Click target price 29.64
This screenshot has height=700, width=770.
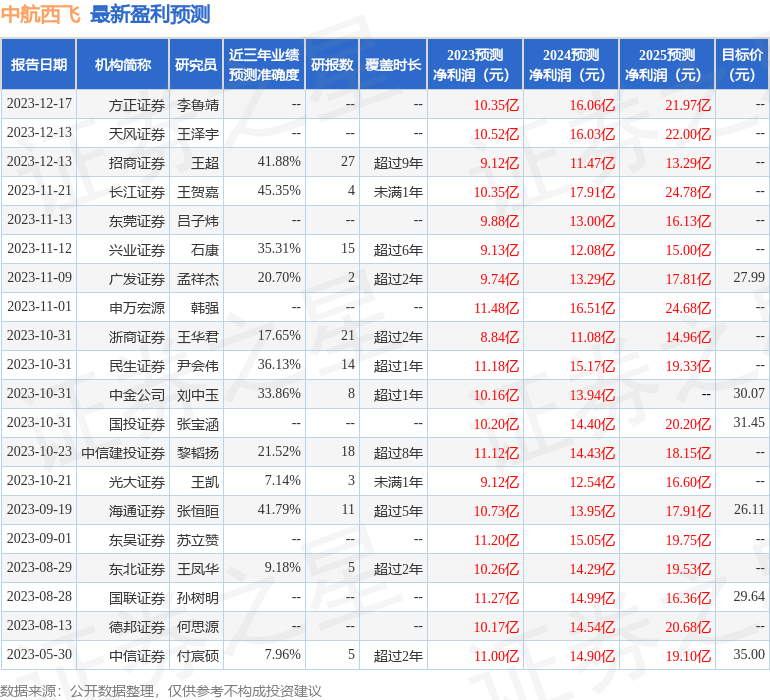[749, 596]
